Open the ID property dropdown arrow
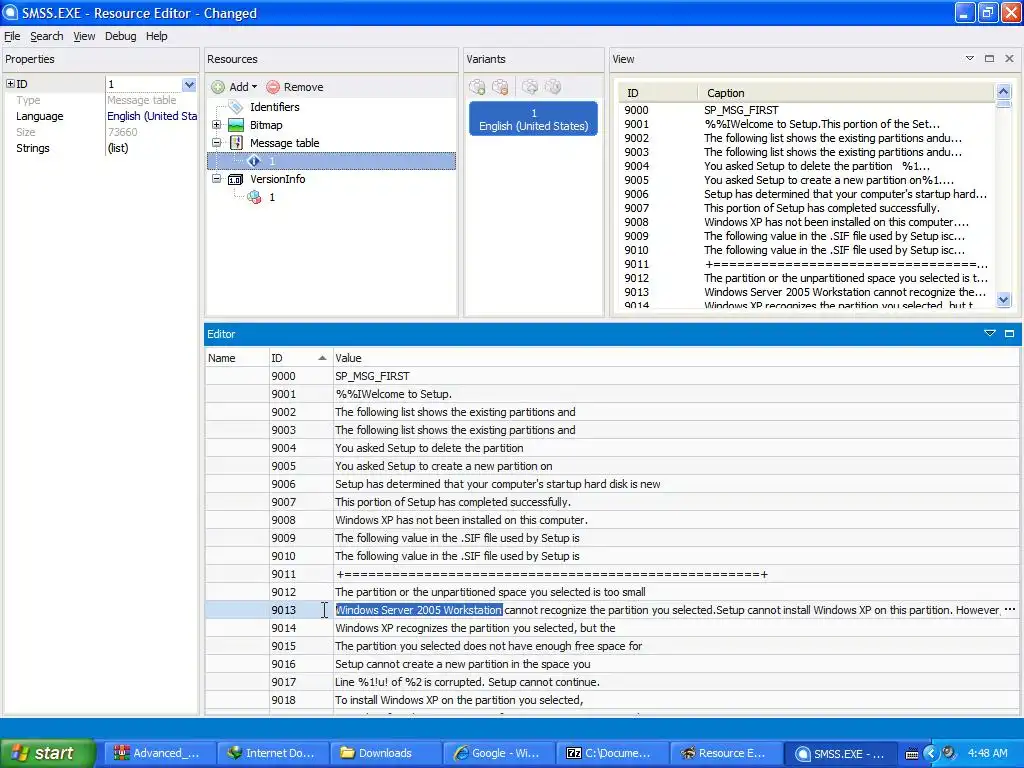Screen dimensions: 1024x768 click(189, 84)
